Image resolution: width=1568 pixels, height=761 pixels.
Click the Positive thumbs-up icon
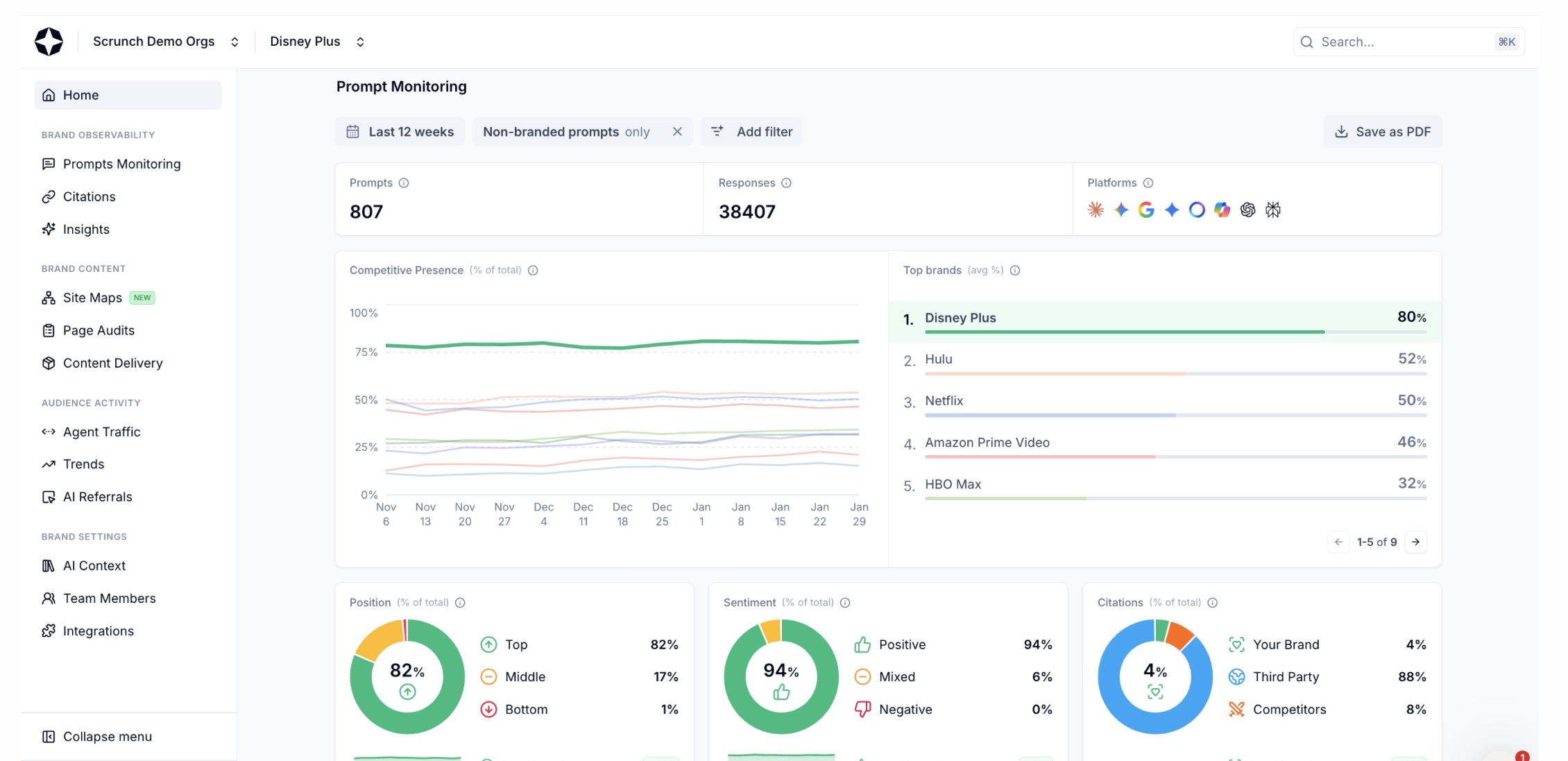point(862,644)
